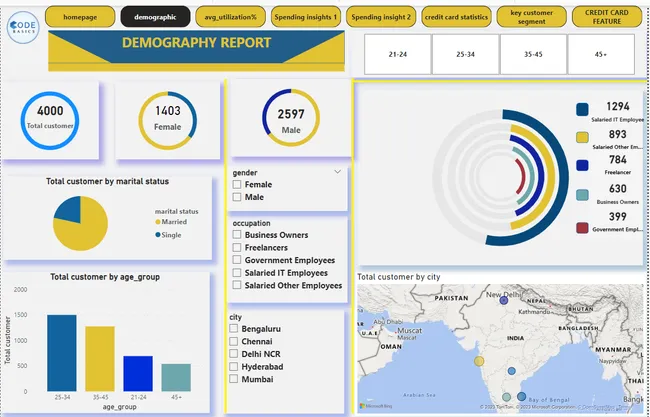Click the Freelancer blue legend swatch

coord(582,165)
